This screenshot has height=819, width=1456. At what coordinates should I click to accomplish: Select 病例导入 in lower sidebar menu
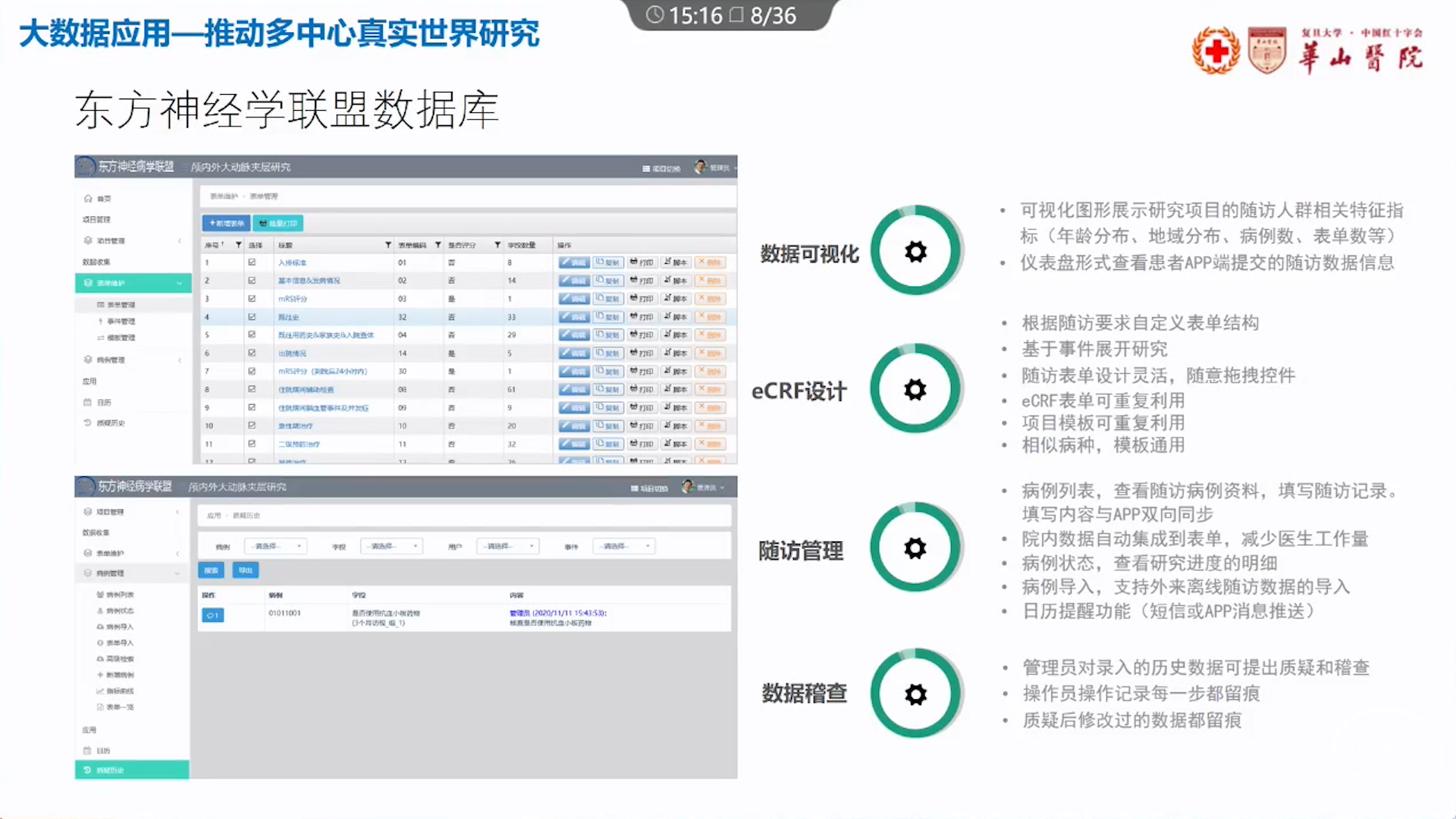point(119,627)
